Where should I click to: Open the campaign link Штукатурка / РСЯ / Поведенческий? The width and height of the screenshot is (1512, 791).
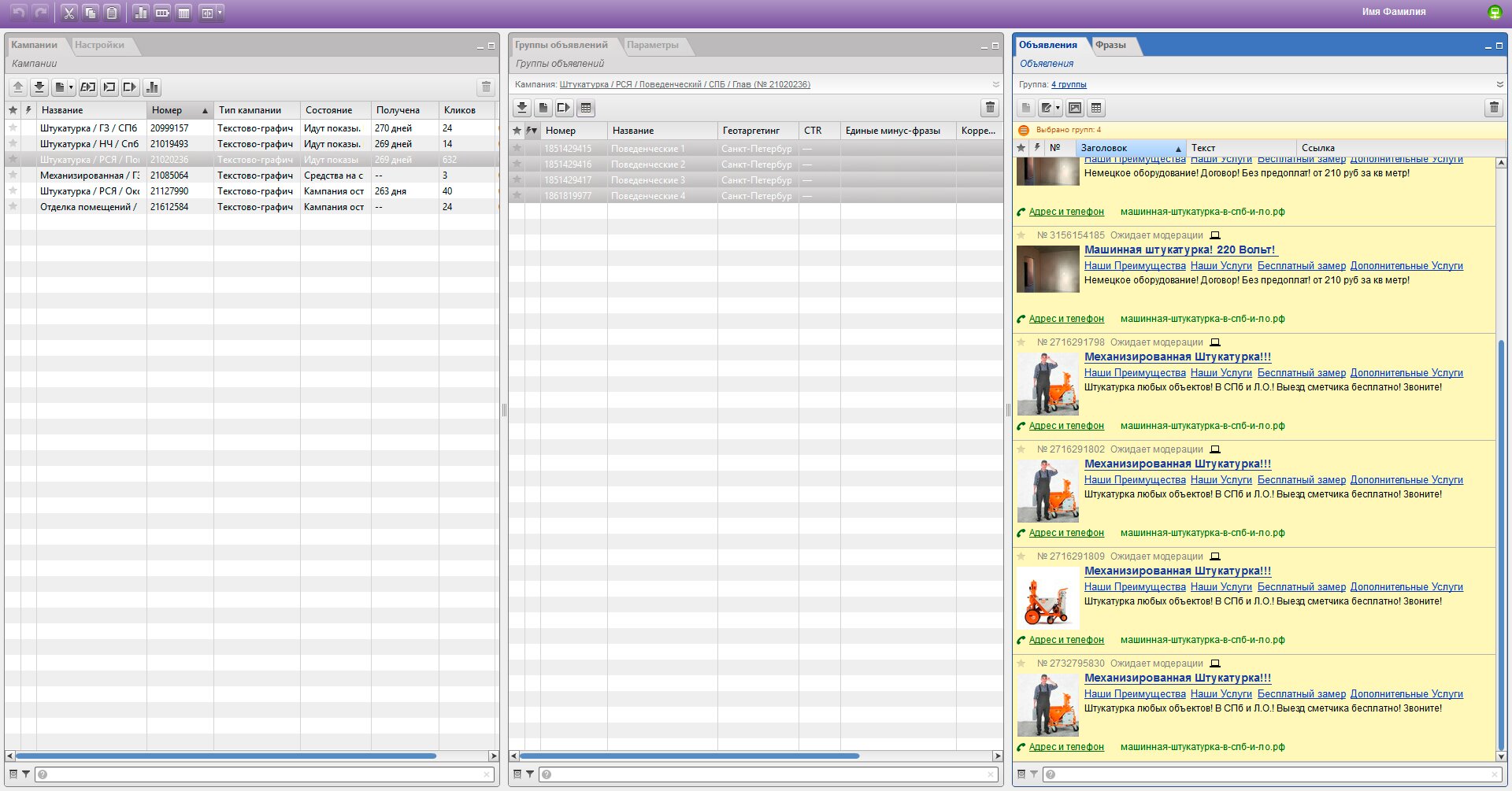[685, 84]
